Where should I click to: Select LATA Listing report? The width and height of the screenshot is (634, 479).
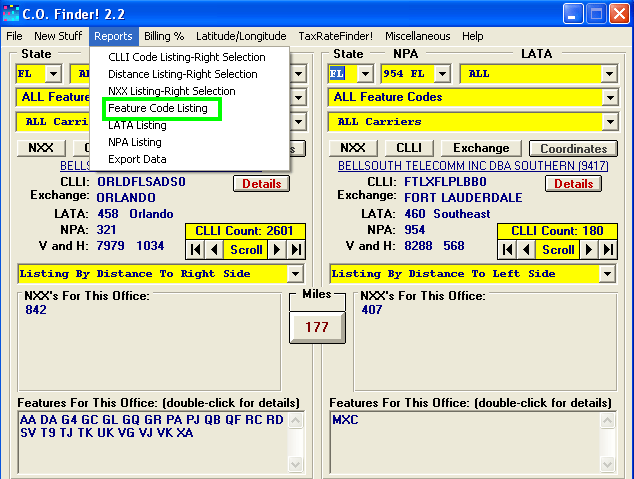click(189, 125)
